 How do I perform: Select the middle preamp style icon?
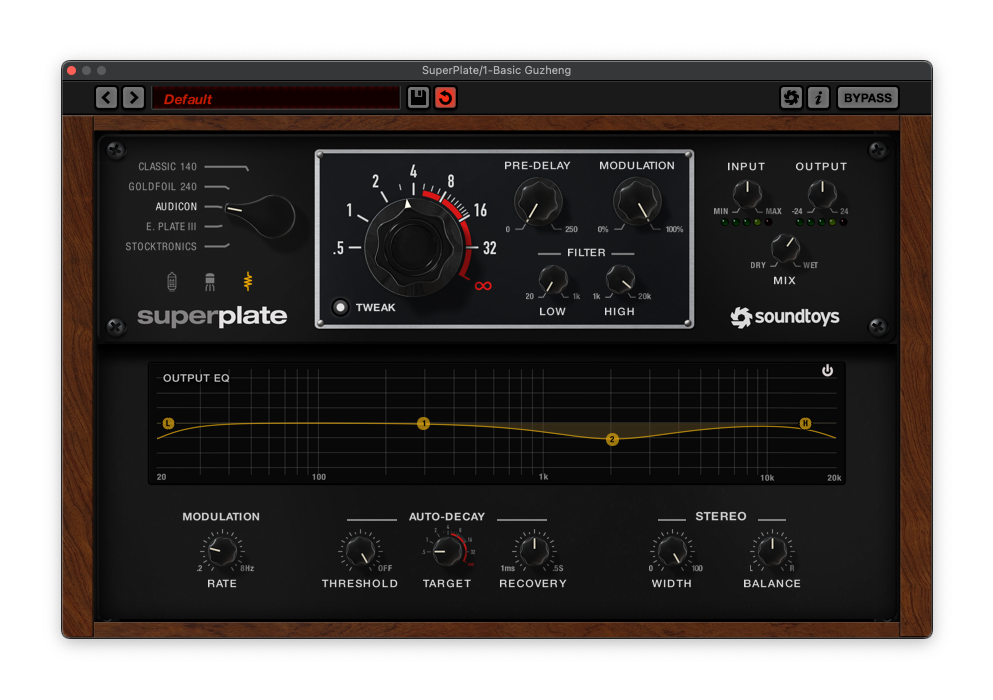point(210,281)
